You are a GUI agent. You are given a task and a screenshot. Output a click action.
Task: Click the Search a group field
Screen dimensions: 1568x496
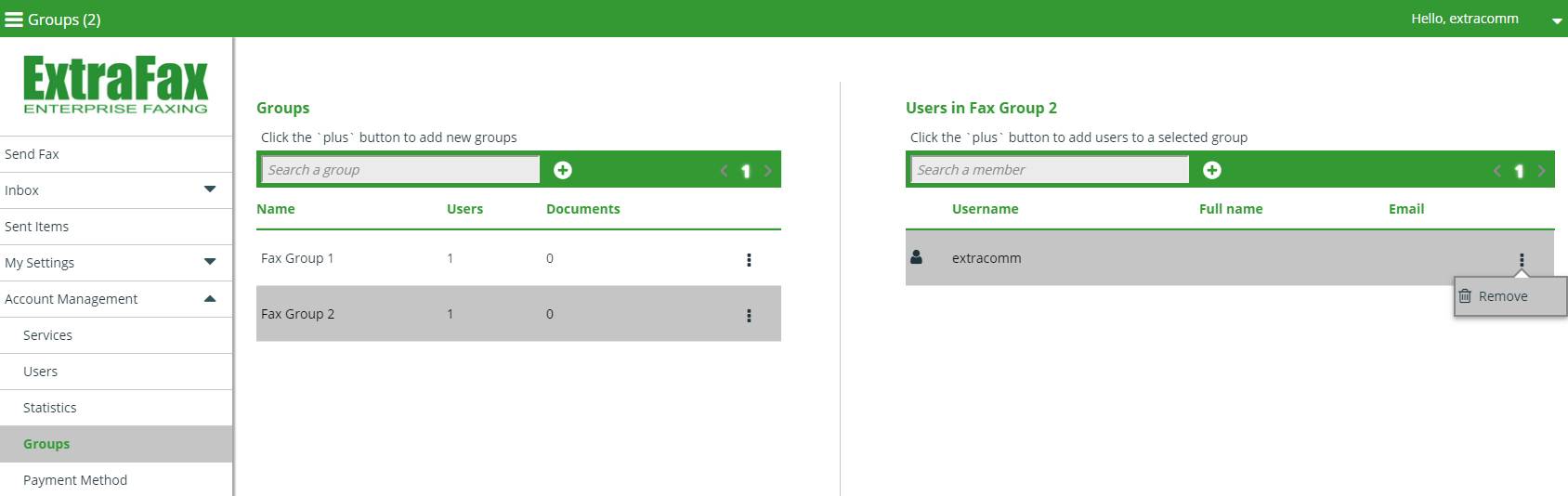[400, 170]
